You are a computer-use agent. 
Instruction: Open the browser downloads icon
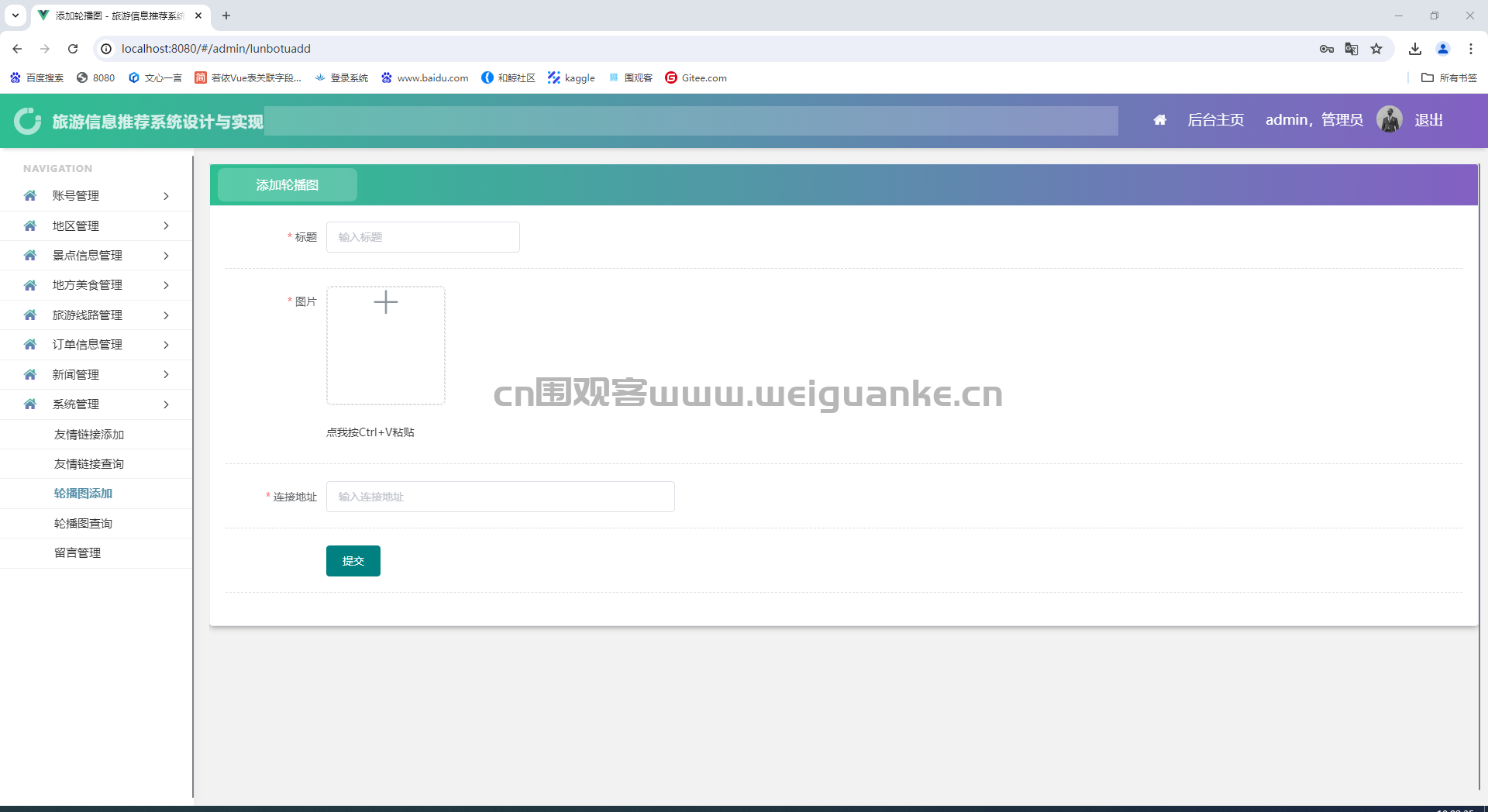click(1415, 49)
